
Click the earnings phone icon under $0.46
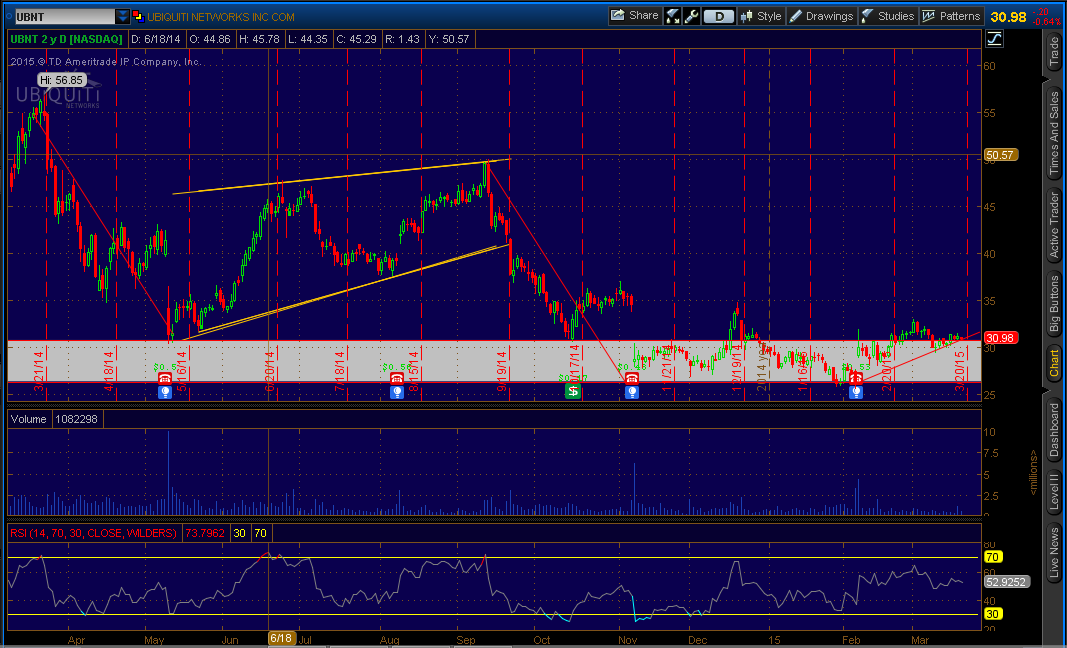tap(632, 378)
